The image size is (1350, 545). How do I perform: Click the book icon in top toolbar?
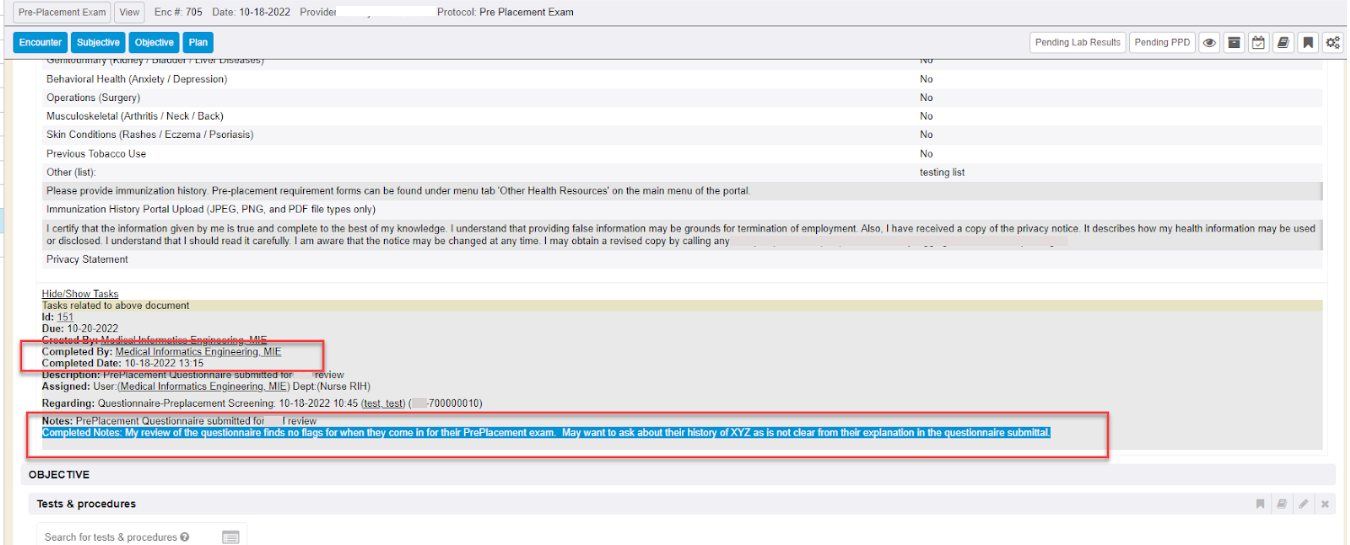1283,43
